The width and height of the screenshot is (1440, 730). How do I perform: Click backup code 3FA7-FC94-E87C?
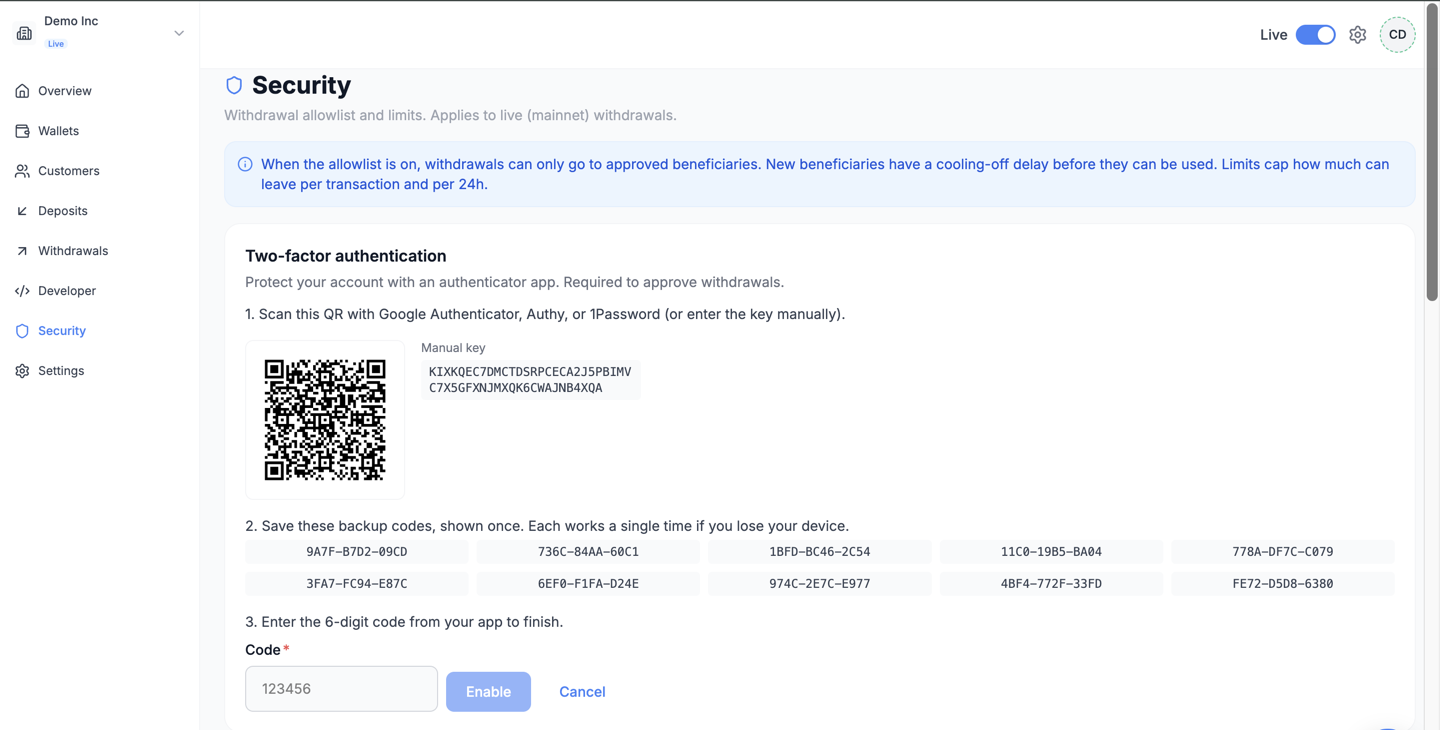[x=357, y=584]
